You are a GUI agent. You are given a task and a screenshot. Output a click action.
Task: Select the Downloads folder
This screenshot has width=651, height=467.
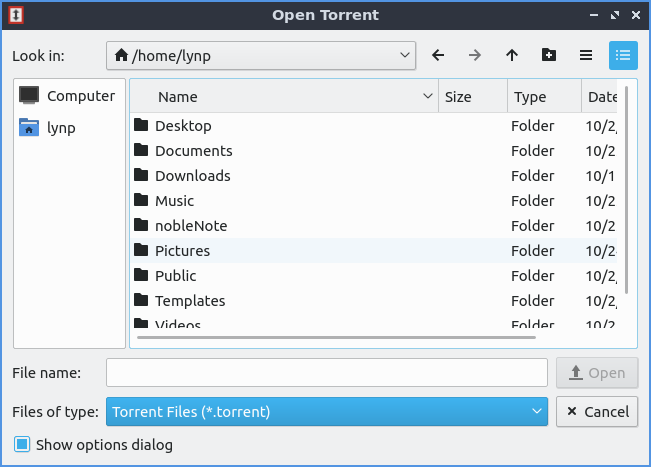tap(192, 176)
